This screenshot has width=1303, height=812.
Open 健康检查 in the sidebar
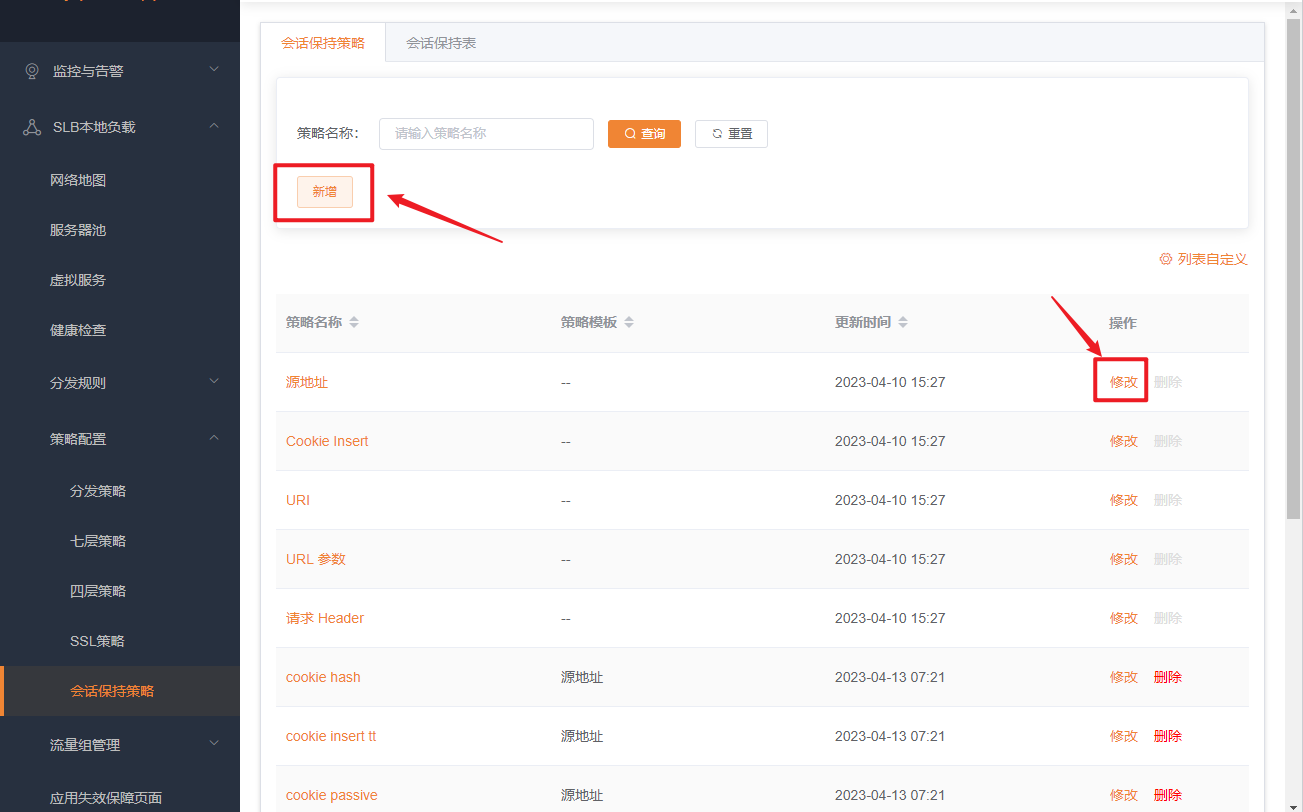coord(78,330)
